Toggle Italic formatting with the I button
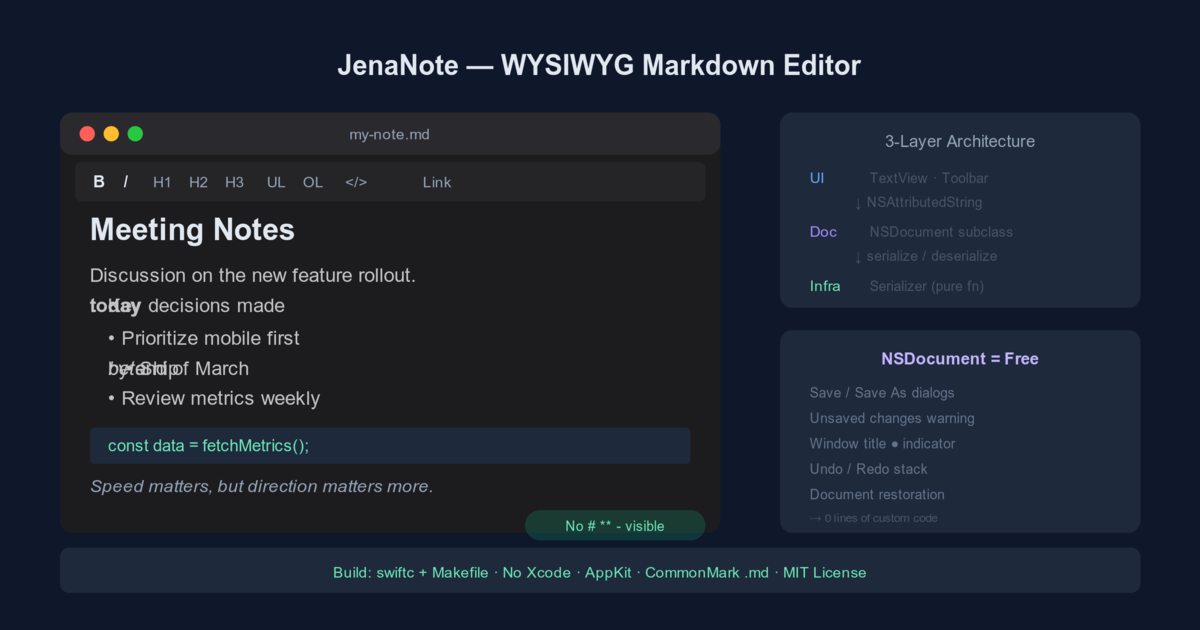This screenshot has height=630, width=1200. [x=126, y=182]
